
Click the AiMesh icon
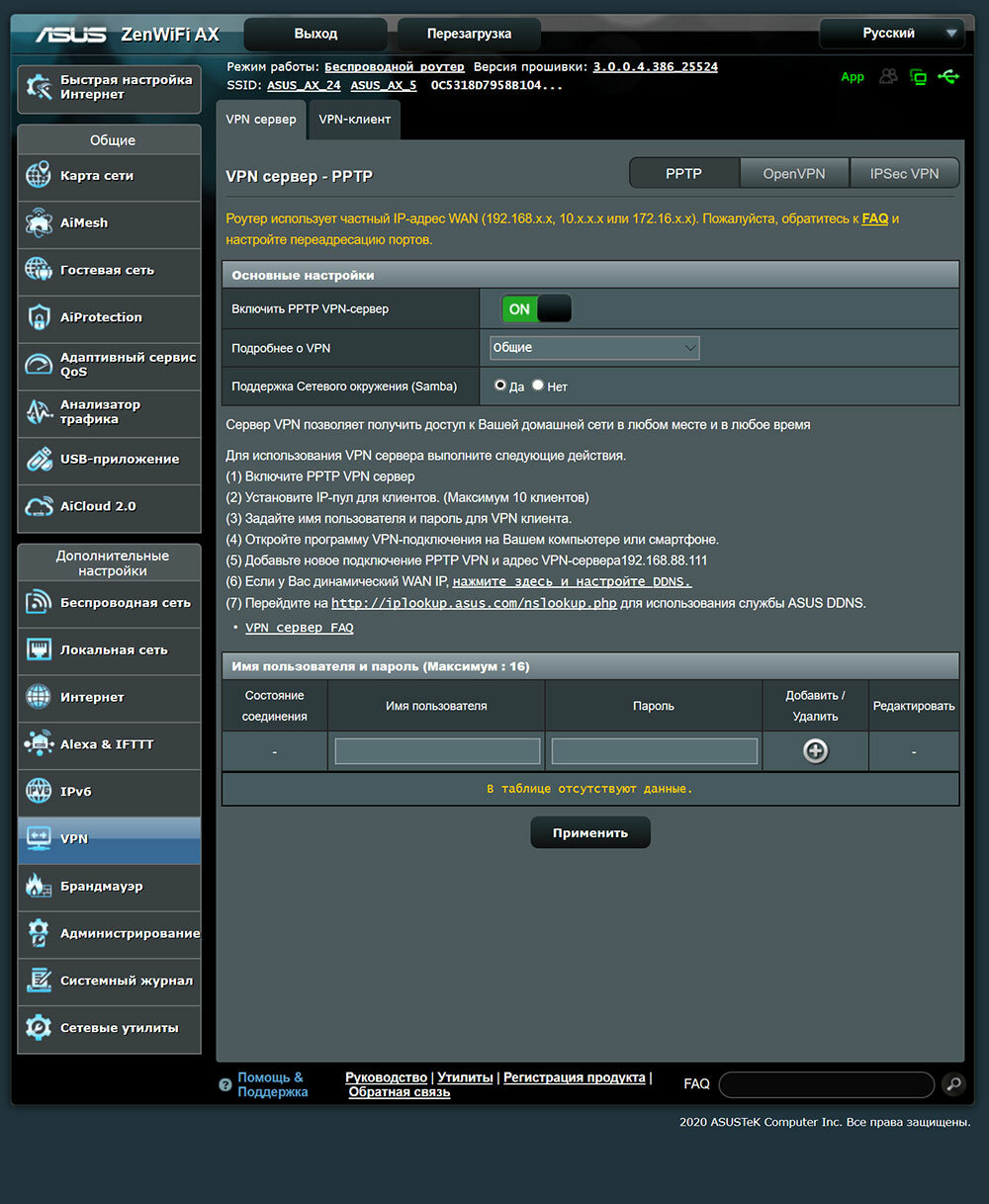tap(39, 222)
